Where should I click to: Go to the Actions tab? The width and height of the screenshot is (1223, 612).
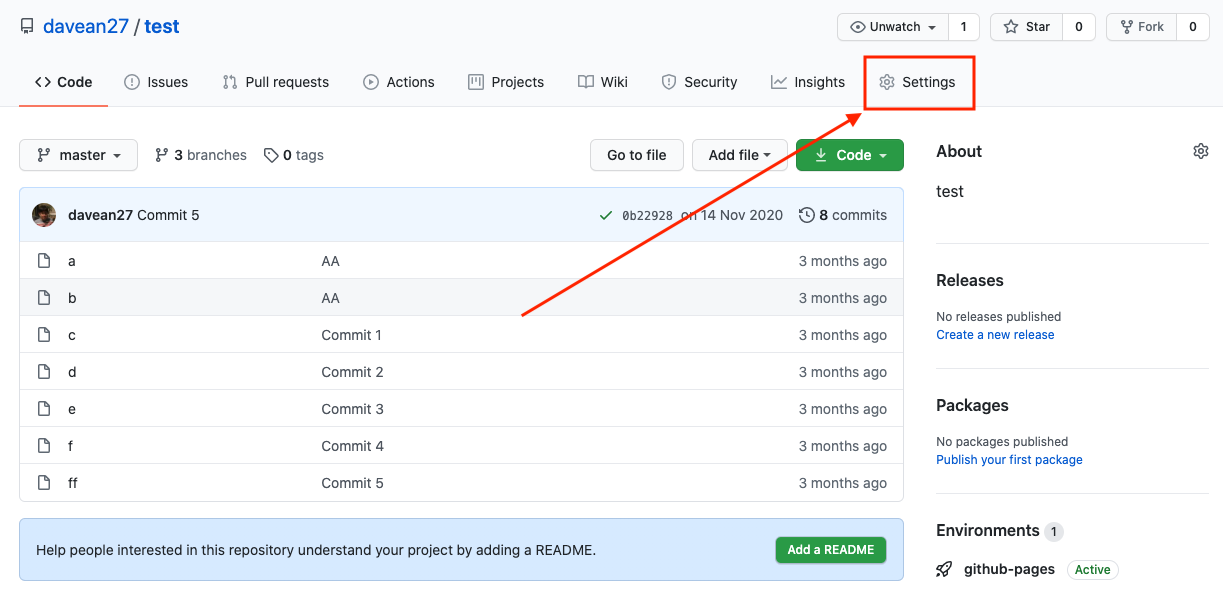[x=398, y=82]
